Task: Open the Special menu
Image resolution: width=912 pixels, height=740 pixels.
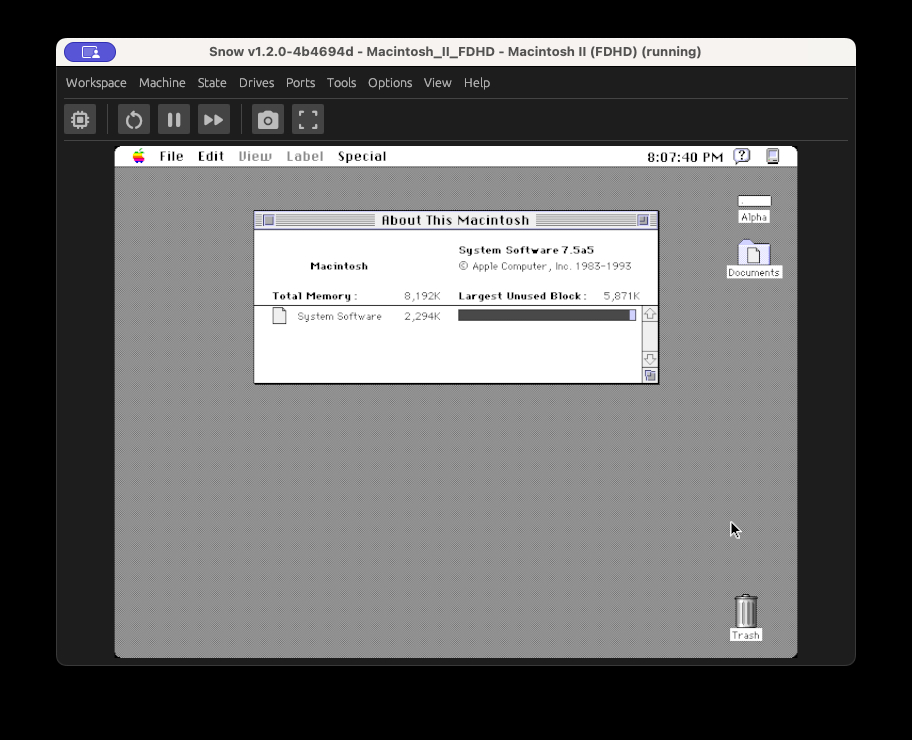Action: [x=362, y=156]
